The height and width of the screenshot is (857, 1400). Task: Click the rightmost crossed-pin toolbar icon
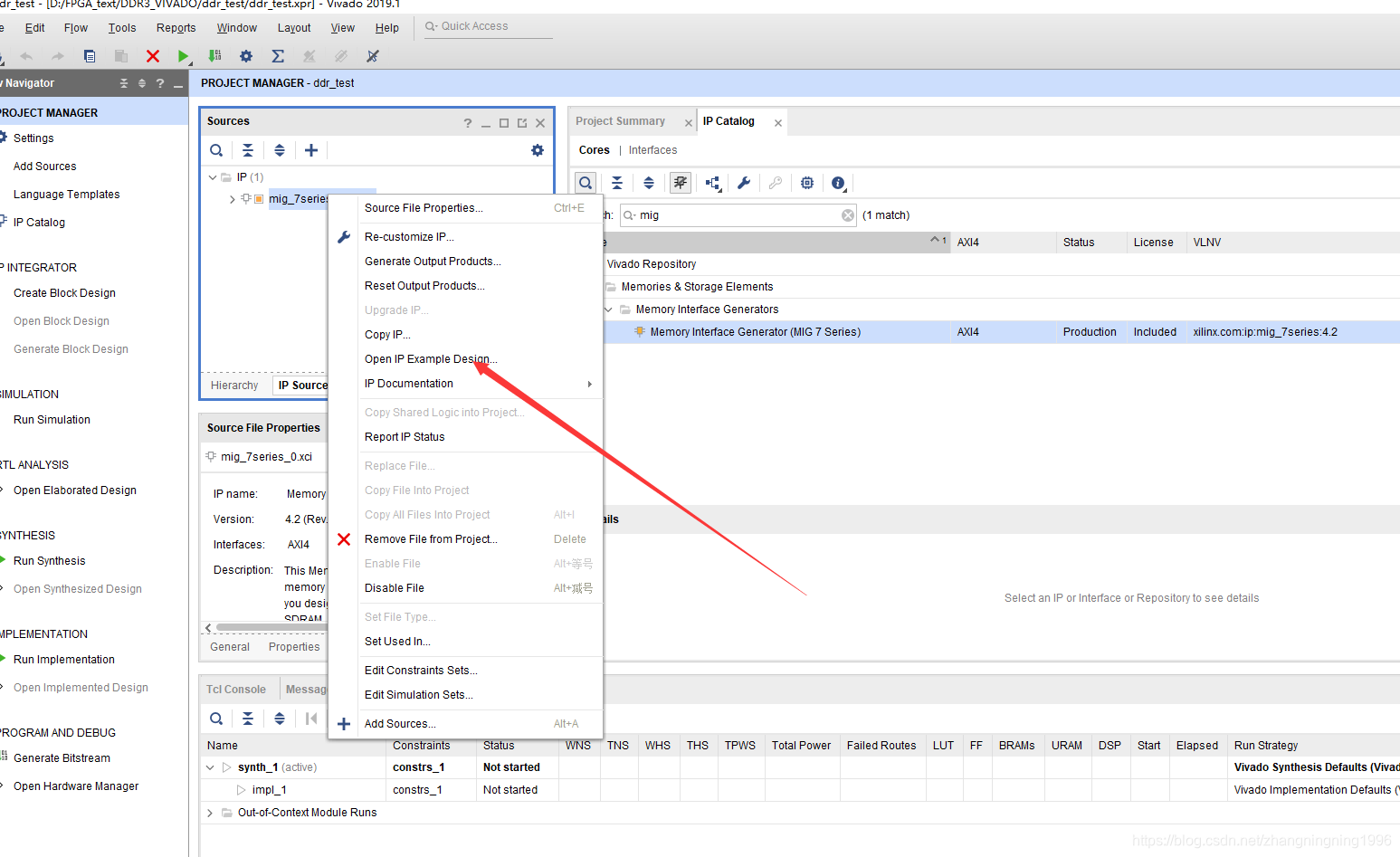(372, 56)
